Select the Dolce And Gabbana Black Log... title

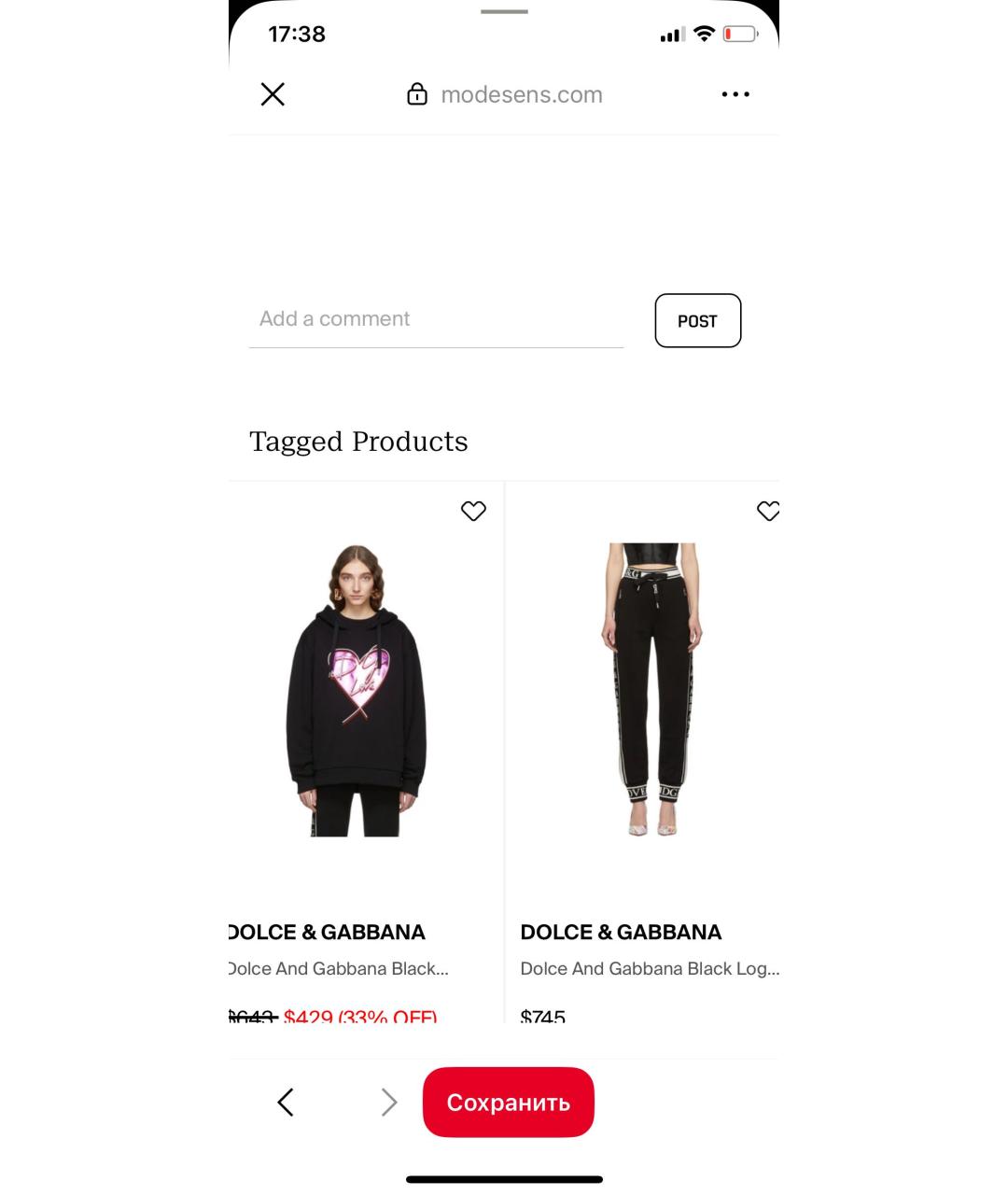tap(650, 969)
